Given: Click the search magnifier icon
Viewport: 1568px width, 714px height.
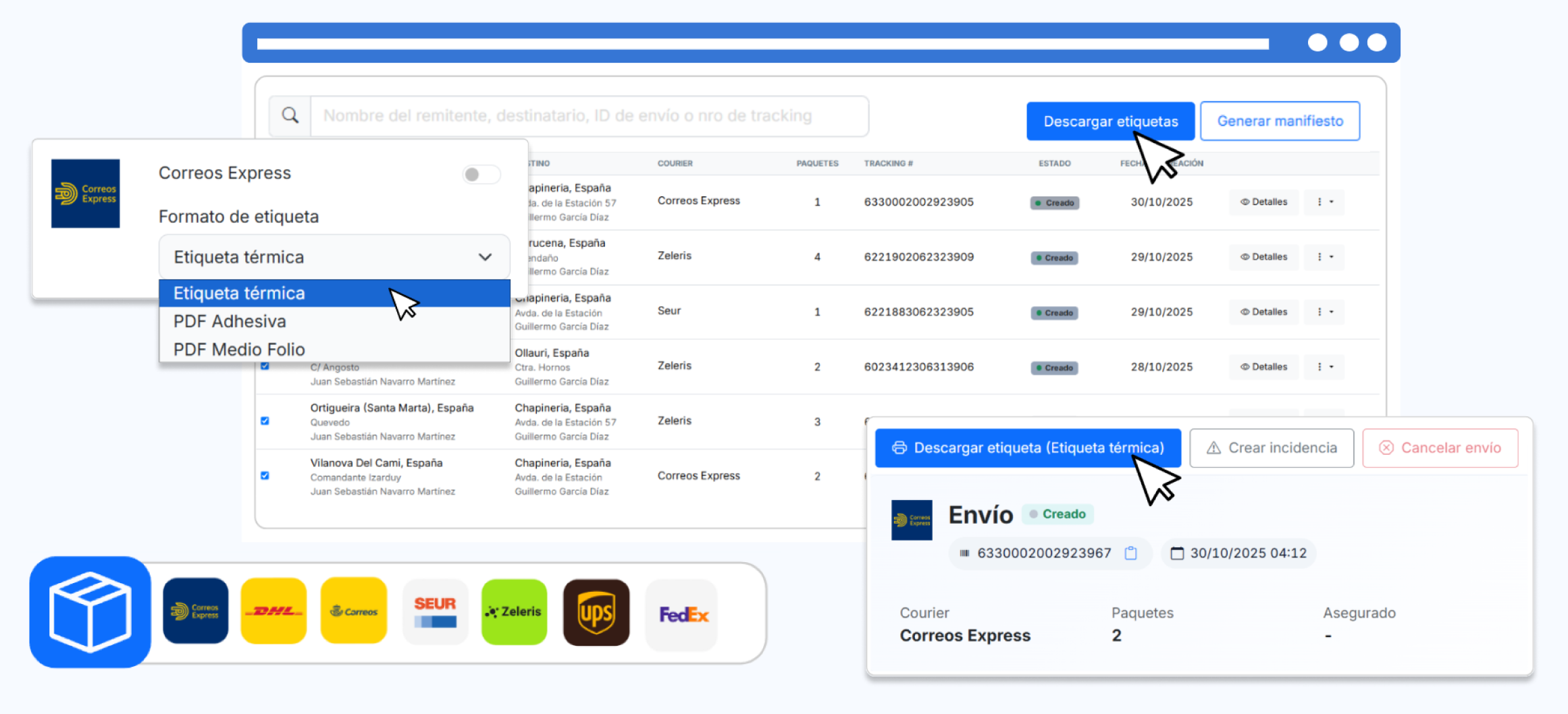Looking at the screenshot, I should click(x=290, y=115).
